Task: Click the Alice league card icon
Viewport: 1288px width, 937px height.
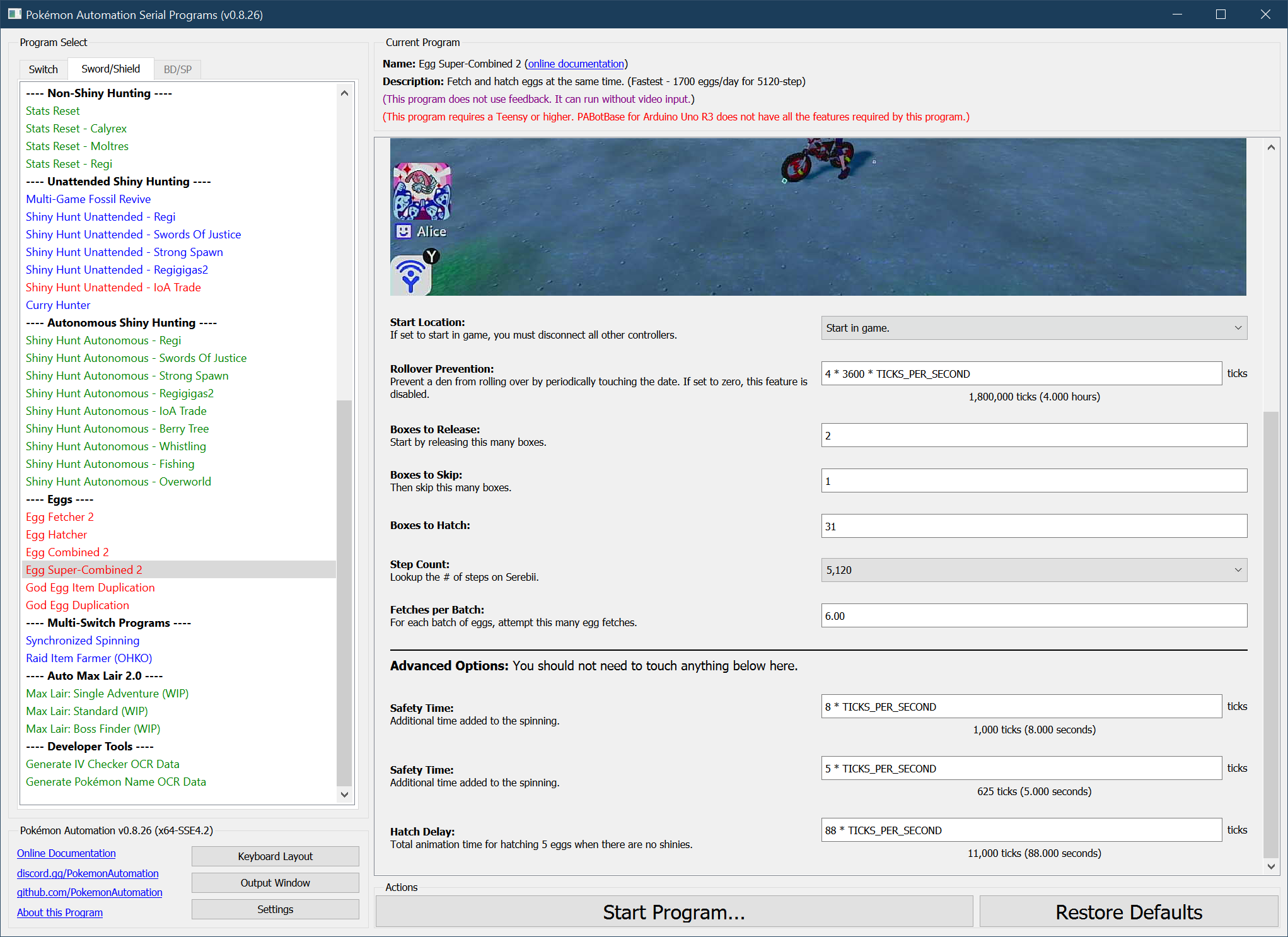Action: [422, 192]
